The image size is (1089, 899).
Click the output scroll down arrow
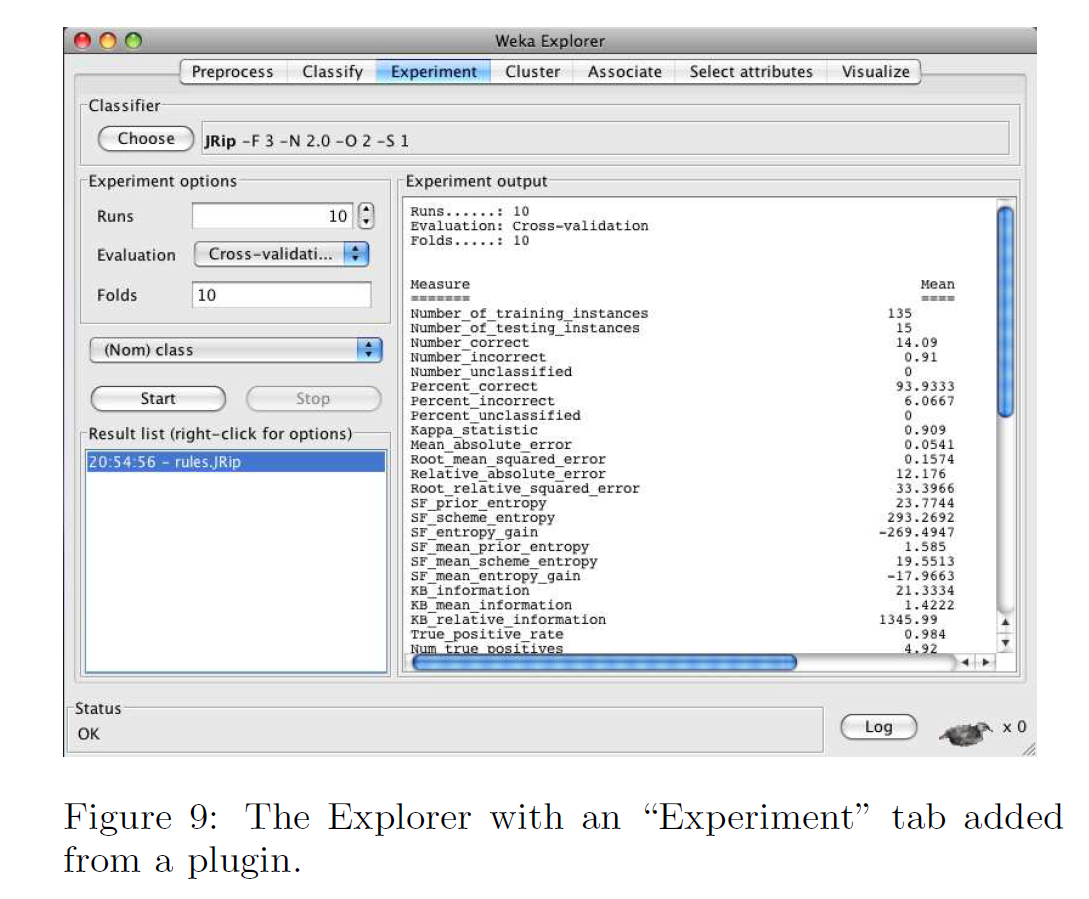coord(1005,643)
